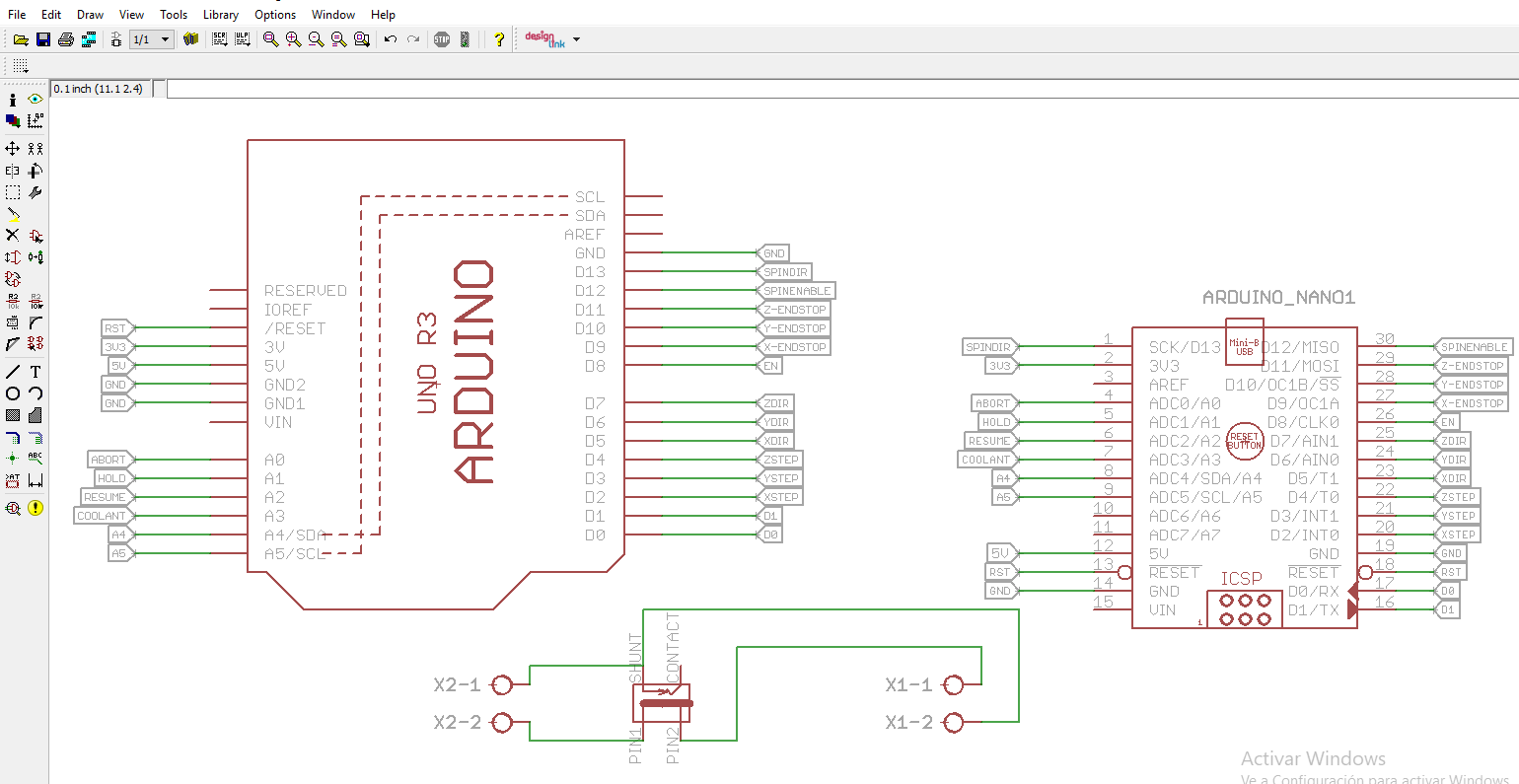Select the Junction tool
Image resolution: width=1519 pixels, height=784 pixels.
13,459
